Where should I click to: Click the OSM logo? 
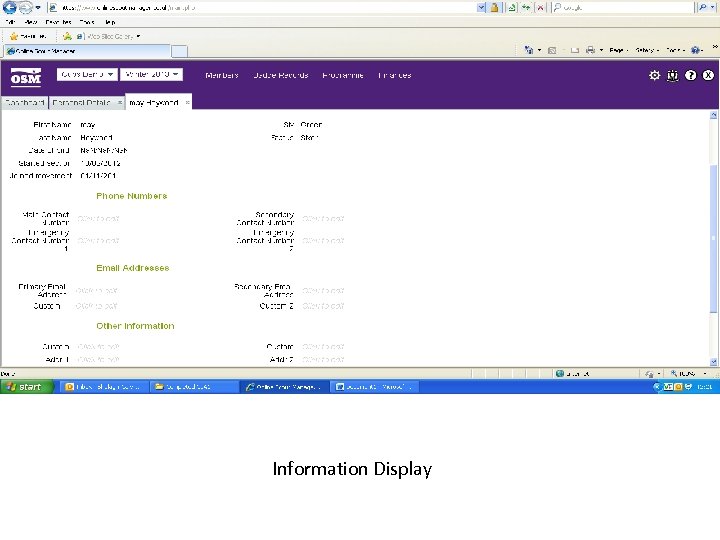[26, 77]
